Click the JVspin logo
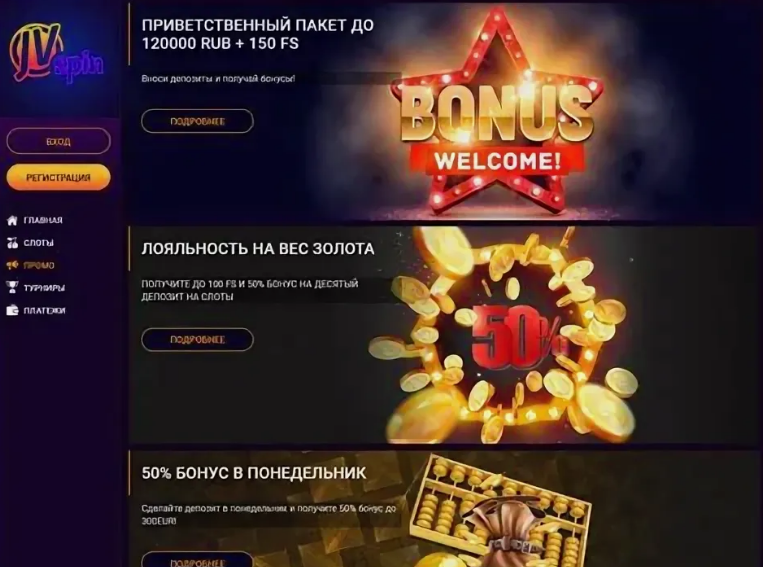The width and height of the screenshot is (763, 567). 56,52
